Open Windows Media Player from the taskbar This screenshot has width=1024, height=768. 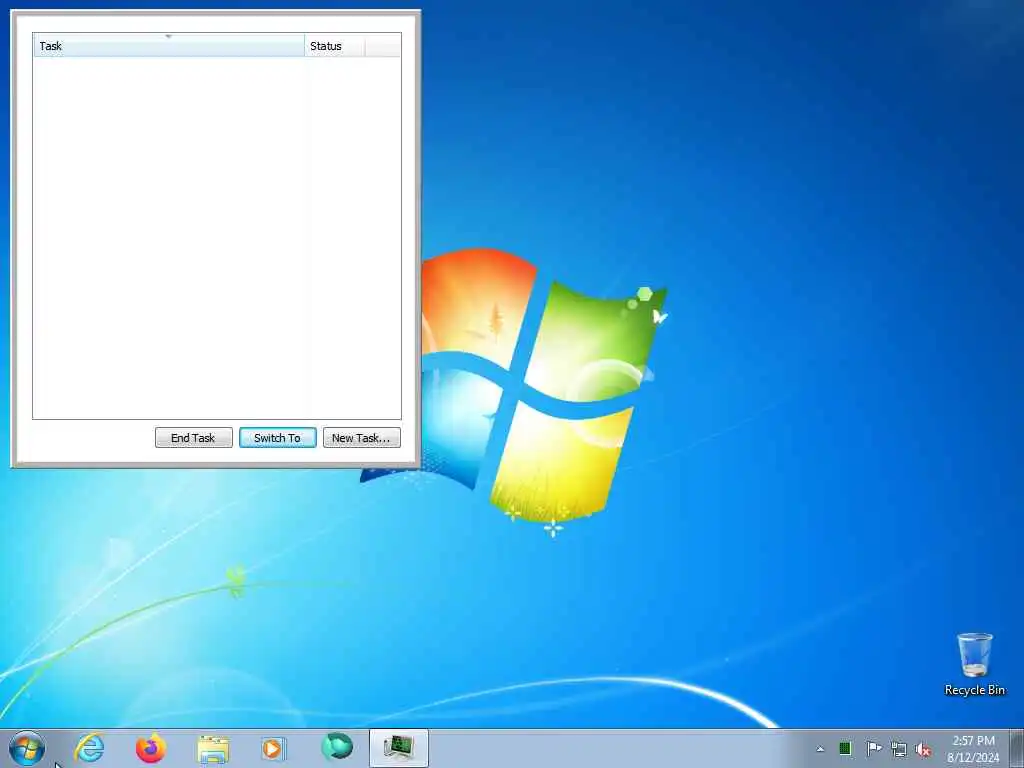pyautogui.click(x=274, y=748)
